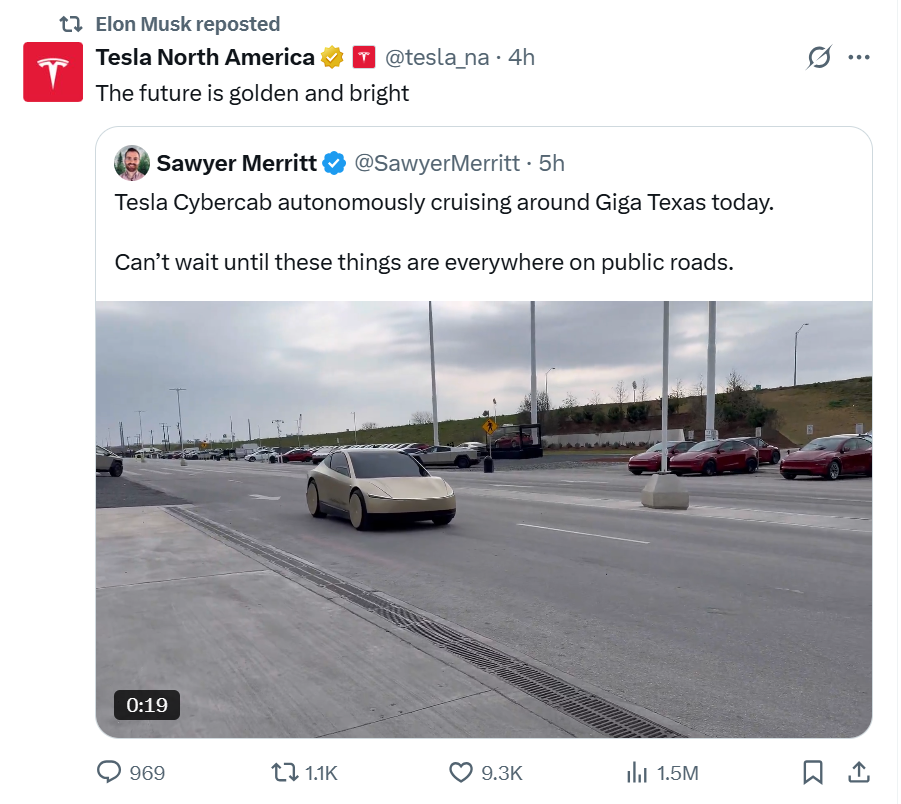Image resolution: width=901 pixels, height=804 pixels.
Task: Open the three-dot more options menu
Action: pos(858,58)
